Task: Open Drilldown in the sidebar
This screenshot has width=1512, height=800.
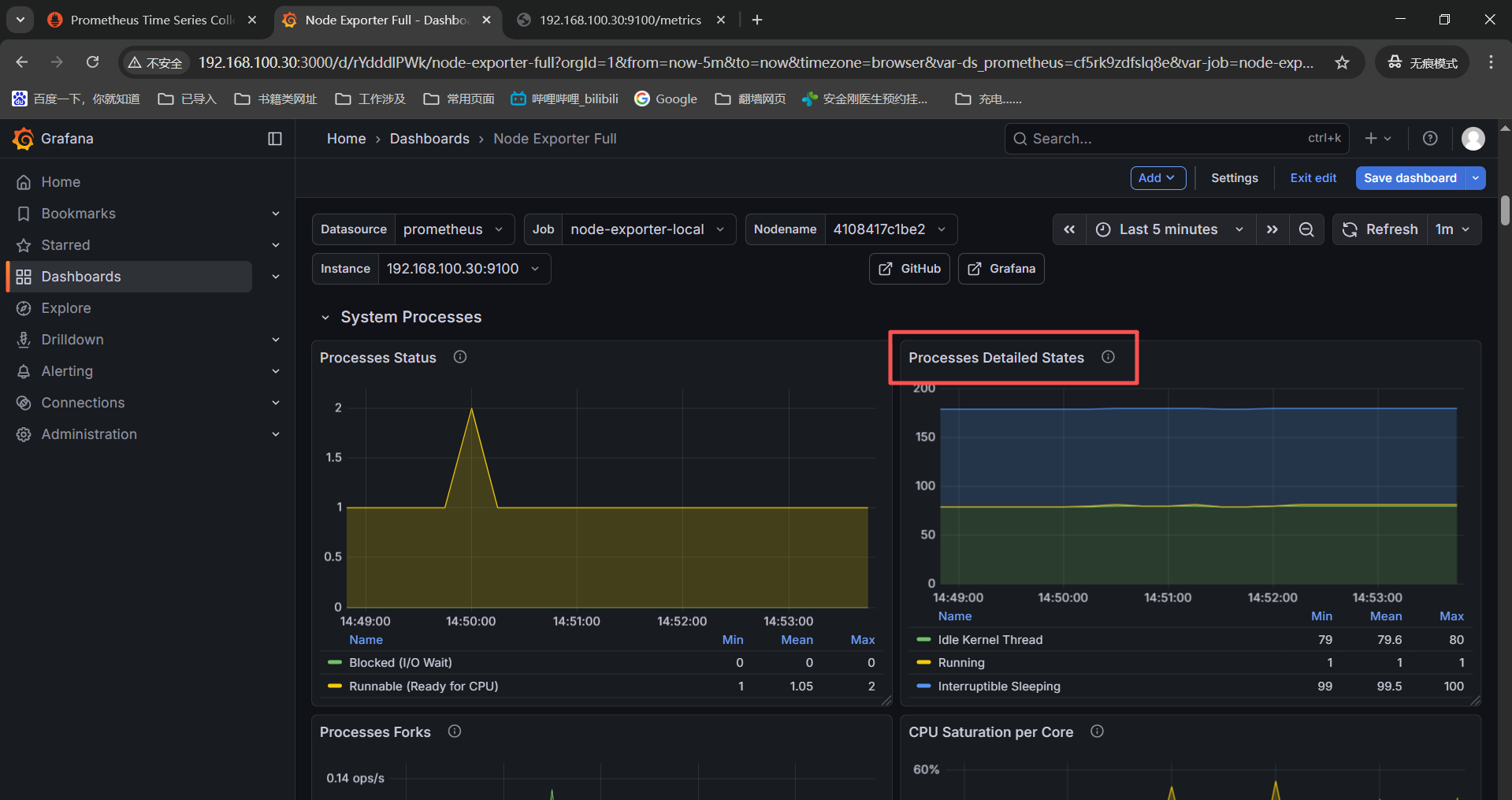Action: 72,340
